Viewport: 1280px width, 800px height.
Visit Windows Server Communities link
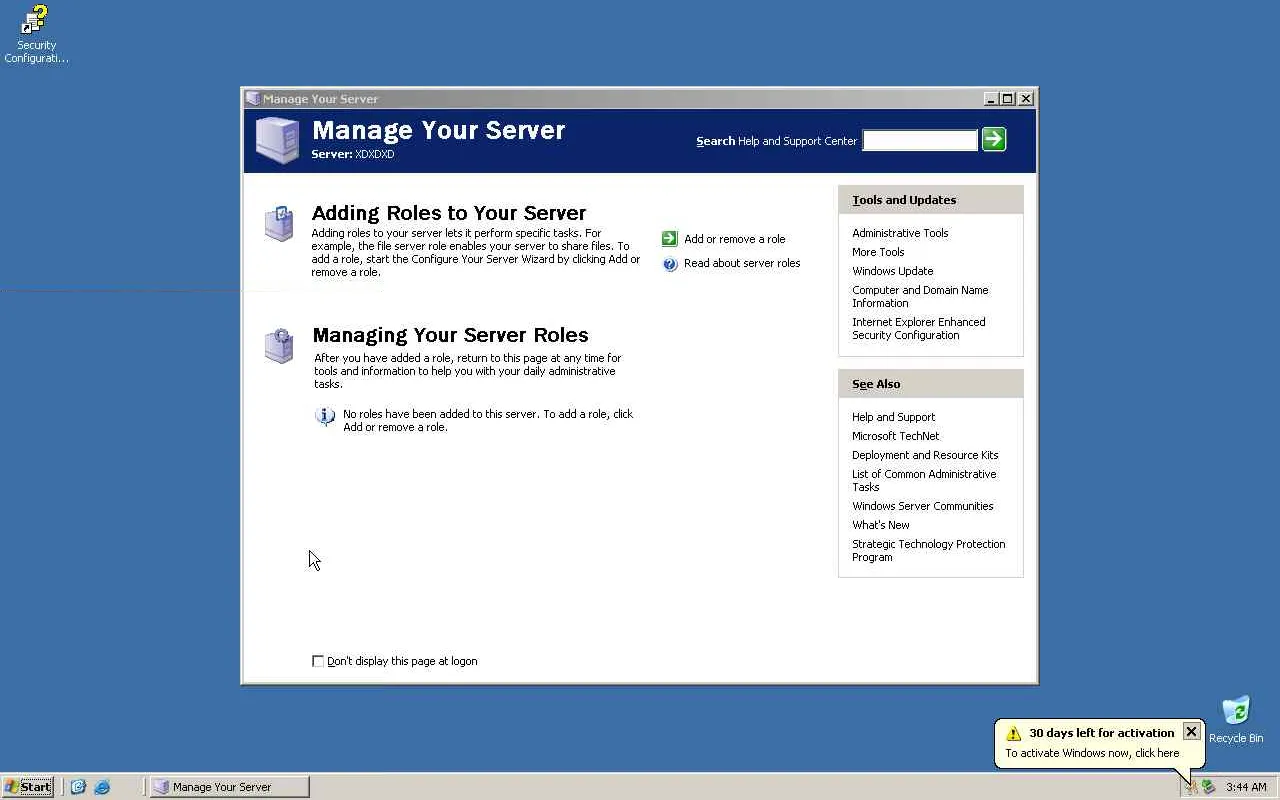coord(922,506)
